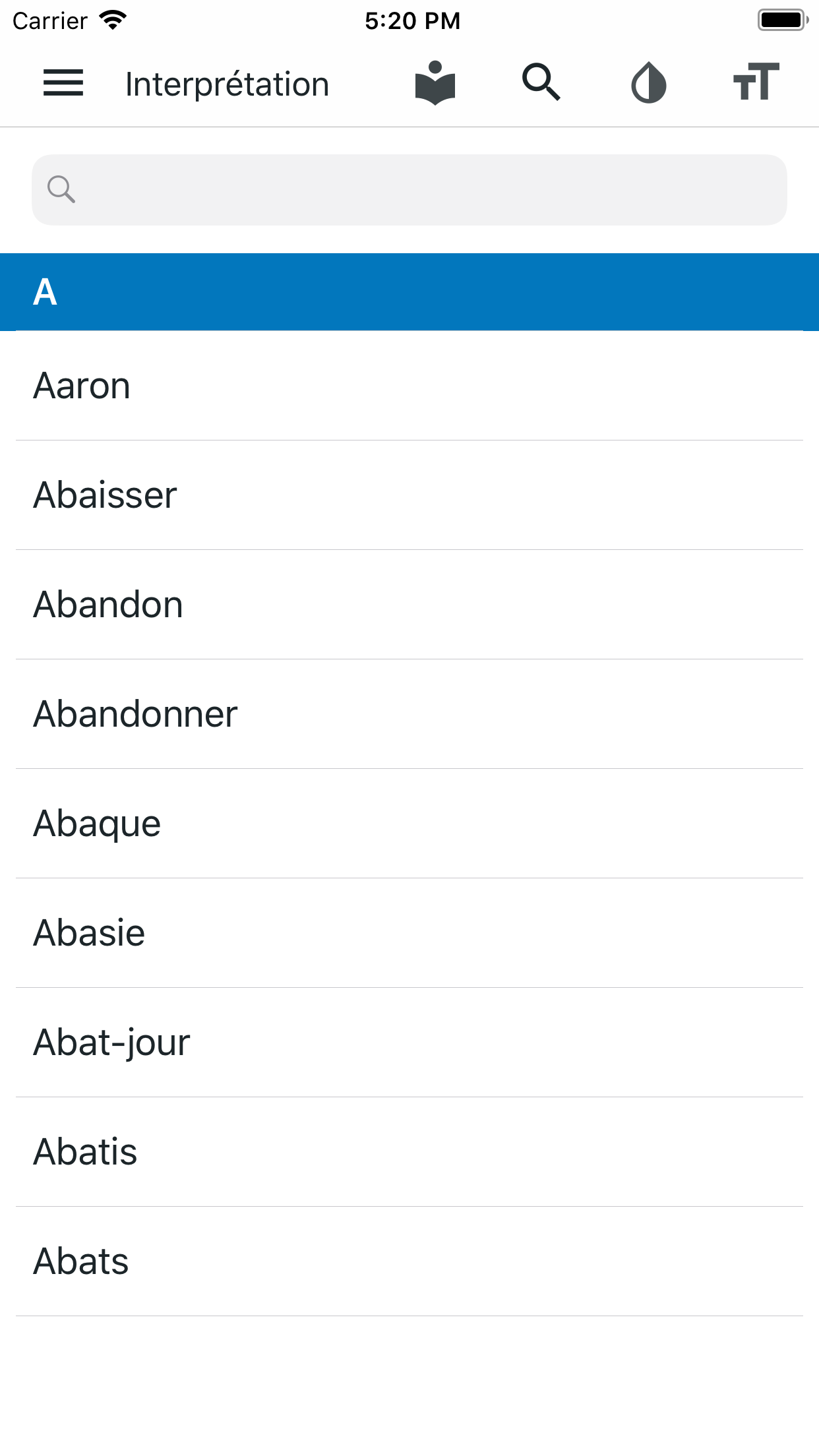Tap the Interprétation page title
This screenshot has width=819, height=1456.
228,84
